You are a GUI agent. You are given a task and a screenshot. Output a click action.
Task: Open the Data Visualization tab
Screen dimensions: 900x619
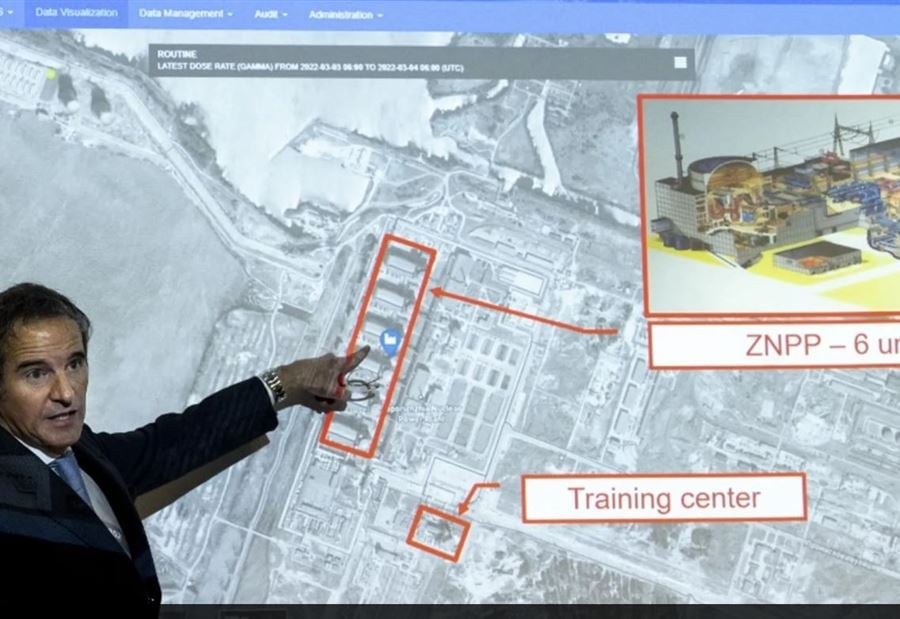[x=76, y=13]
